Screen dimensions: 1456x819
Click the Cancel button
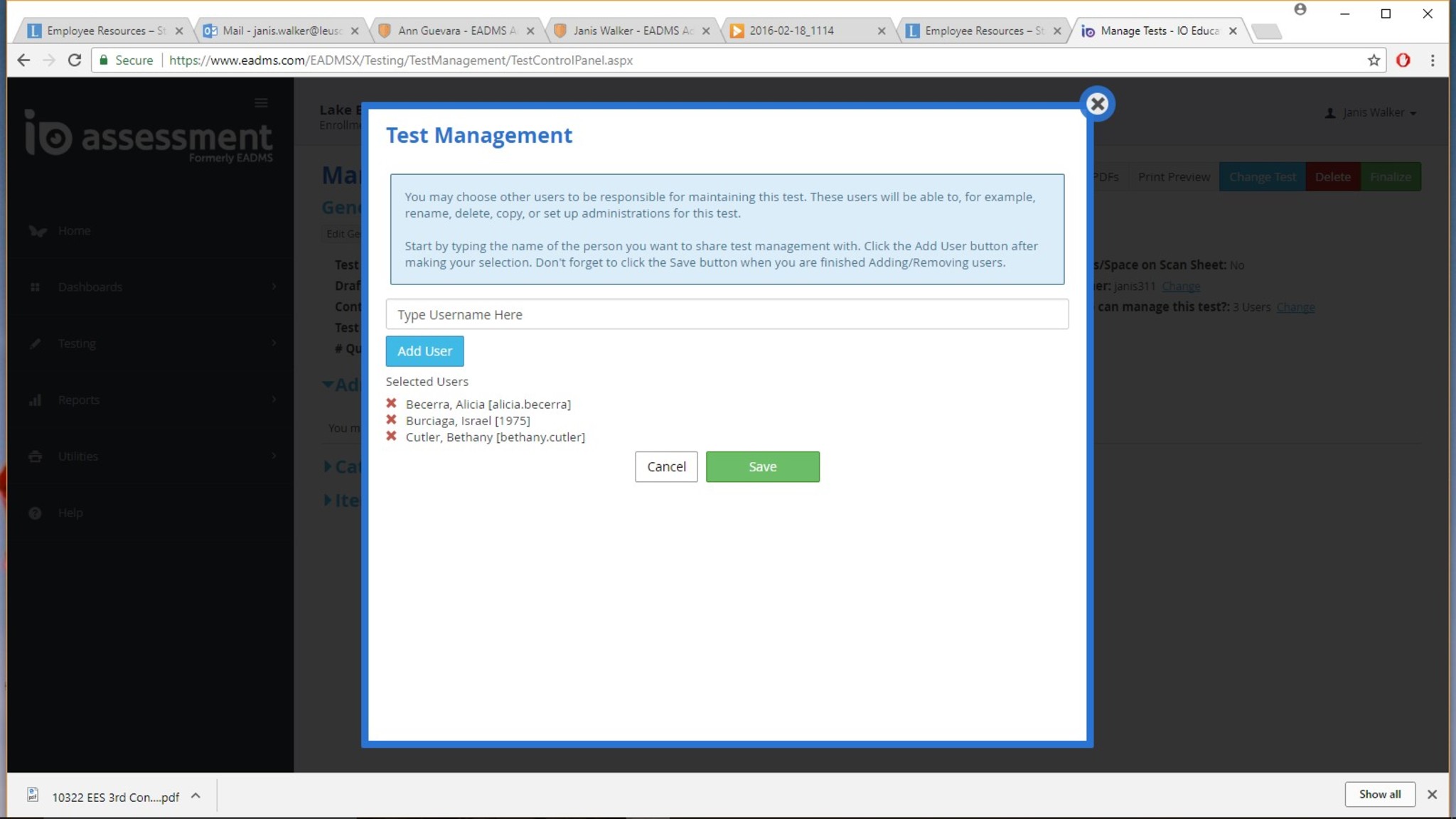click(666, 467)
